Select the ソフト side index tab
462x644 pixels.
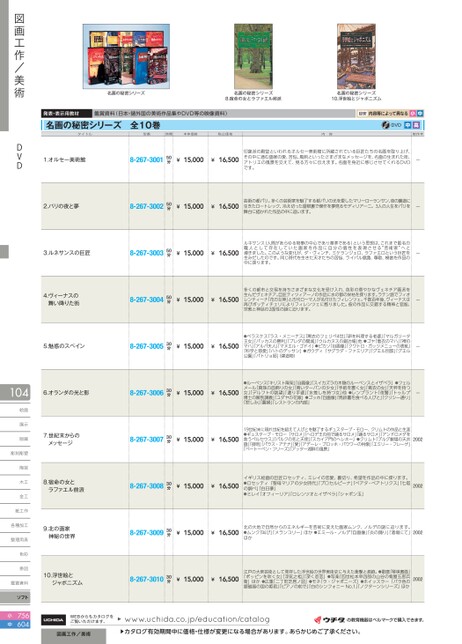click(15, 597)
